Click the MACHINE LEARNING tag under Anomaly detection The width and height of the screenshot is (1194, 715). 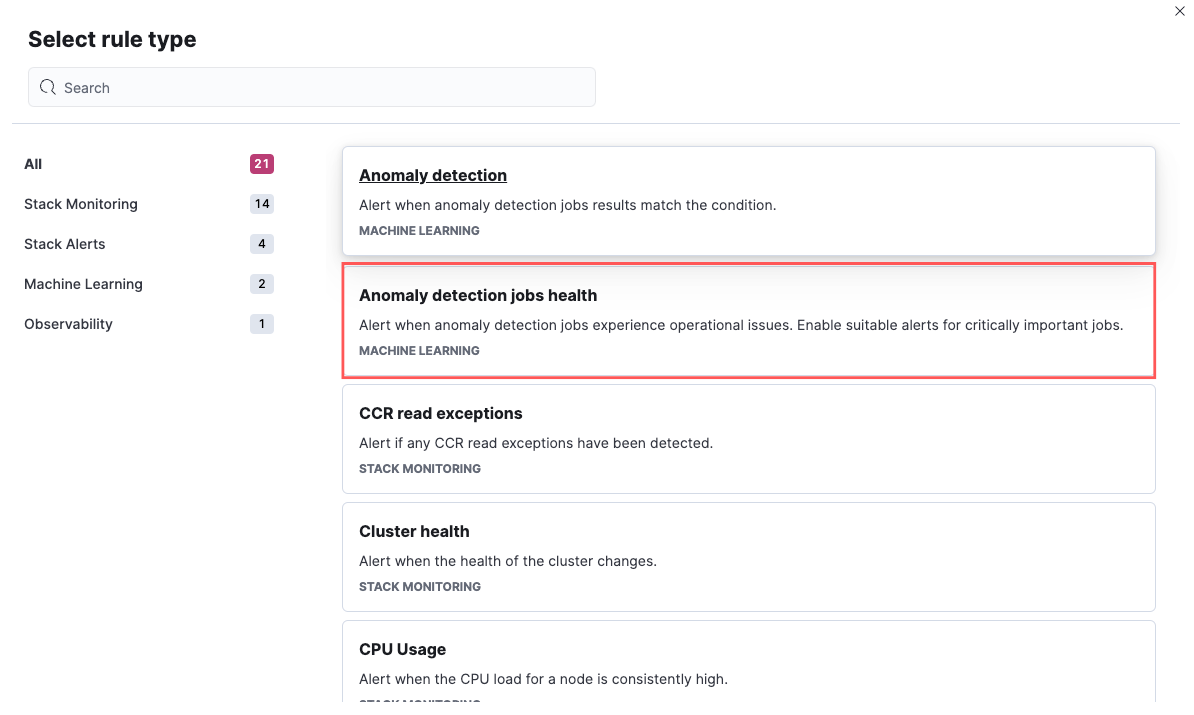[x=419, y=230]
